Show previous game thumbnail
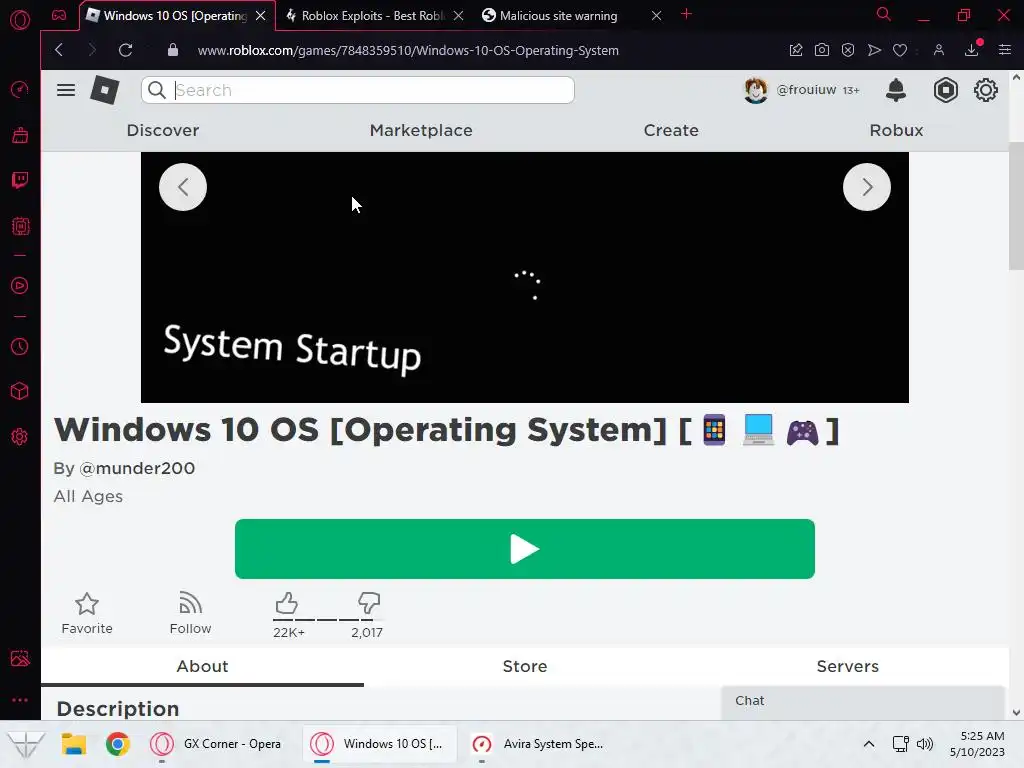Viewport: 1024px width, 768px height. tap(183, 187)
